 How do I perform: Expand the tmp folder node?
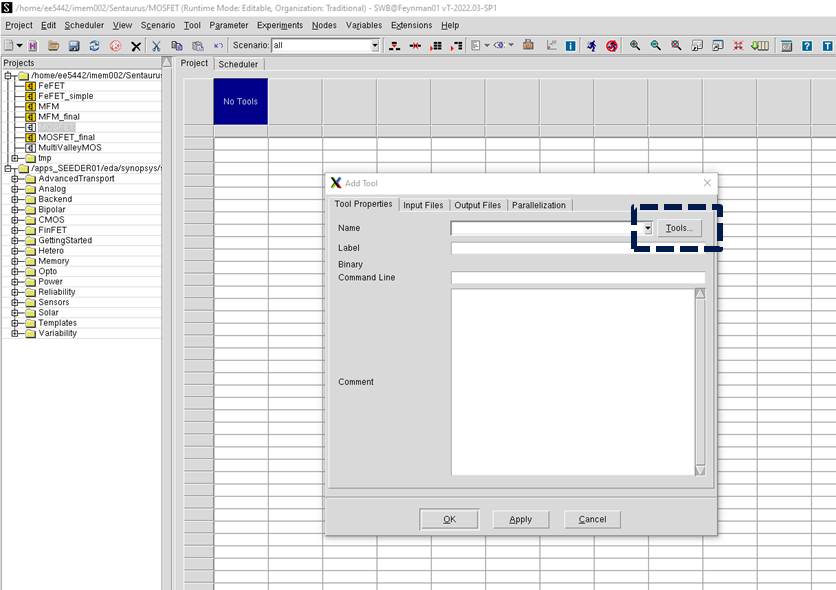coord(15,158)
